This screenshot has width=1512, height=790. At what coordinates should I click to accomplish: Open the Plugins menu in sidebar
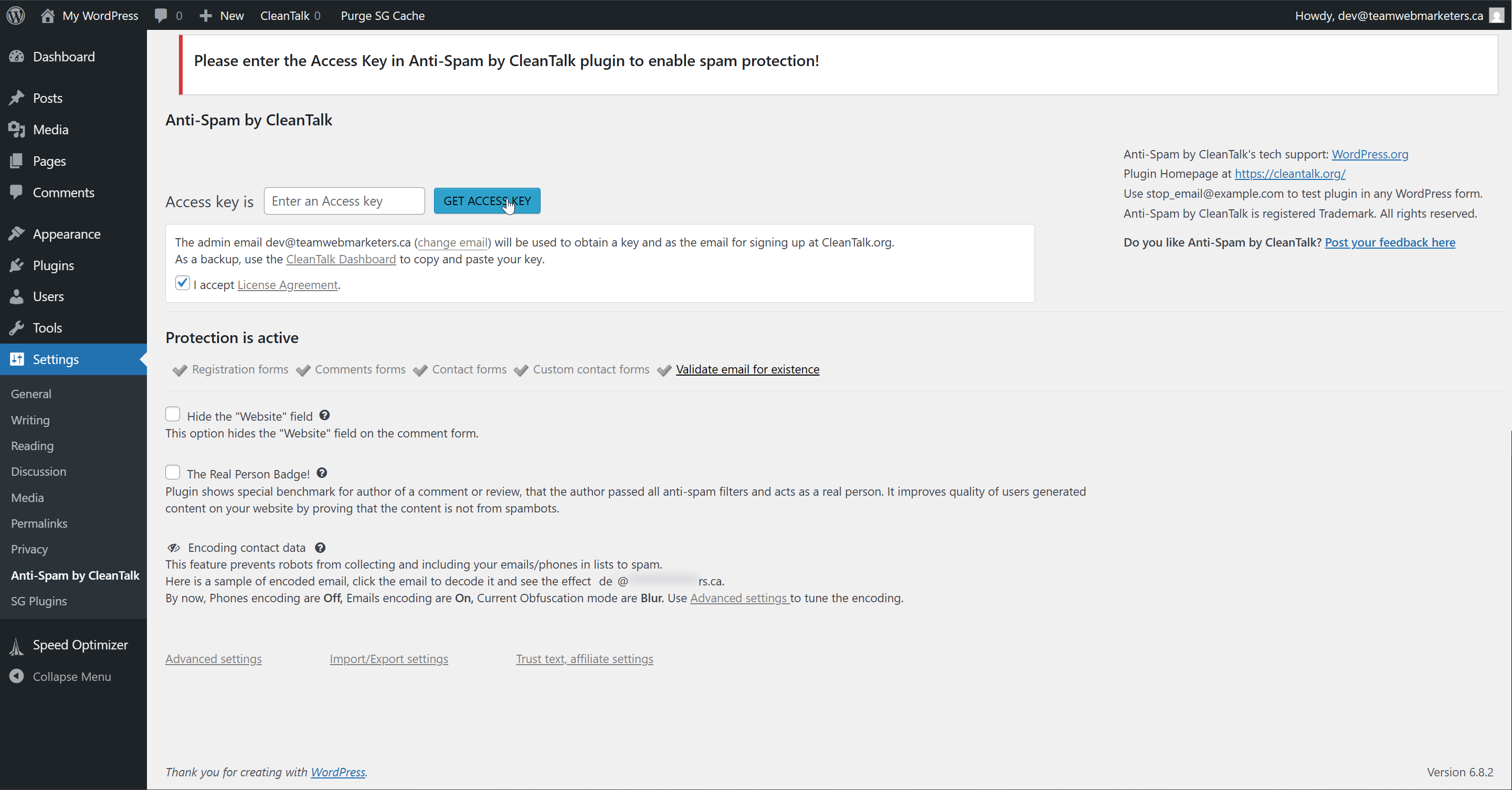[53, 265]
